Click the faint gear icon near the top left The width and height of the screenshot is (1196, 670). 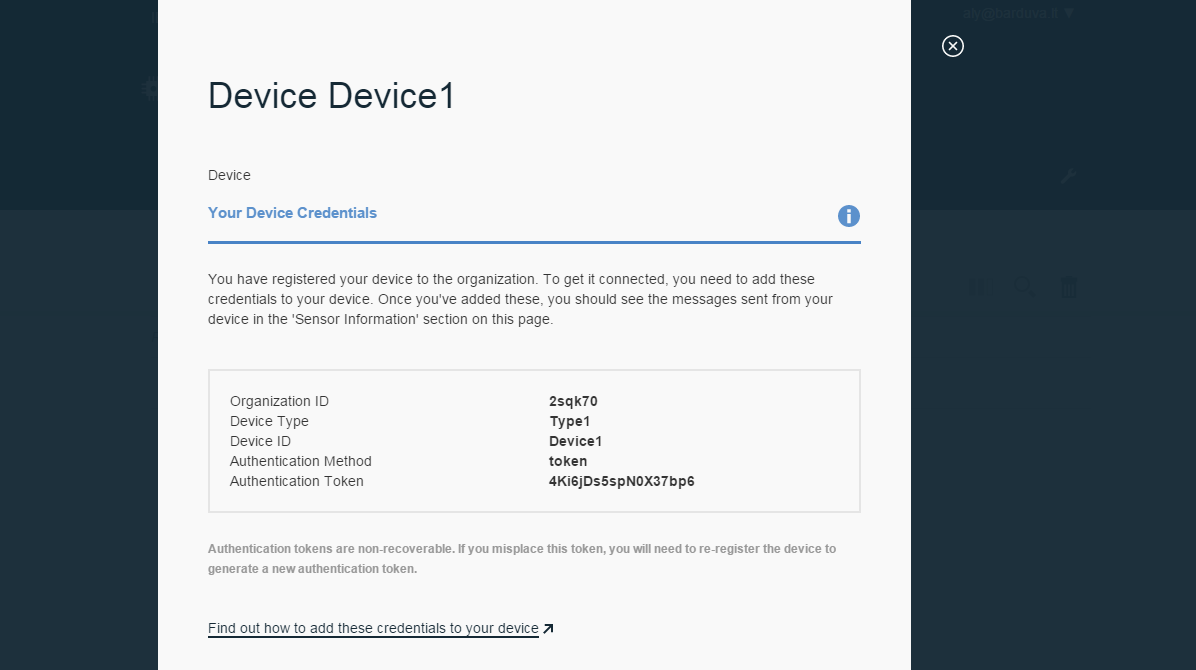click(x=150, y=88)
